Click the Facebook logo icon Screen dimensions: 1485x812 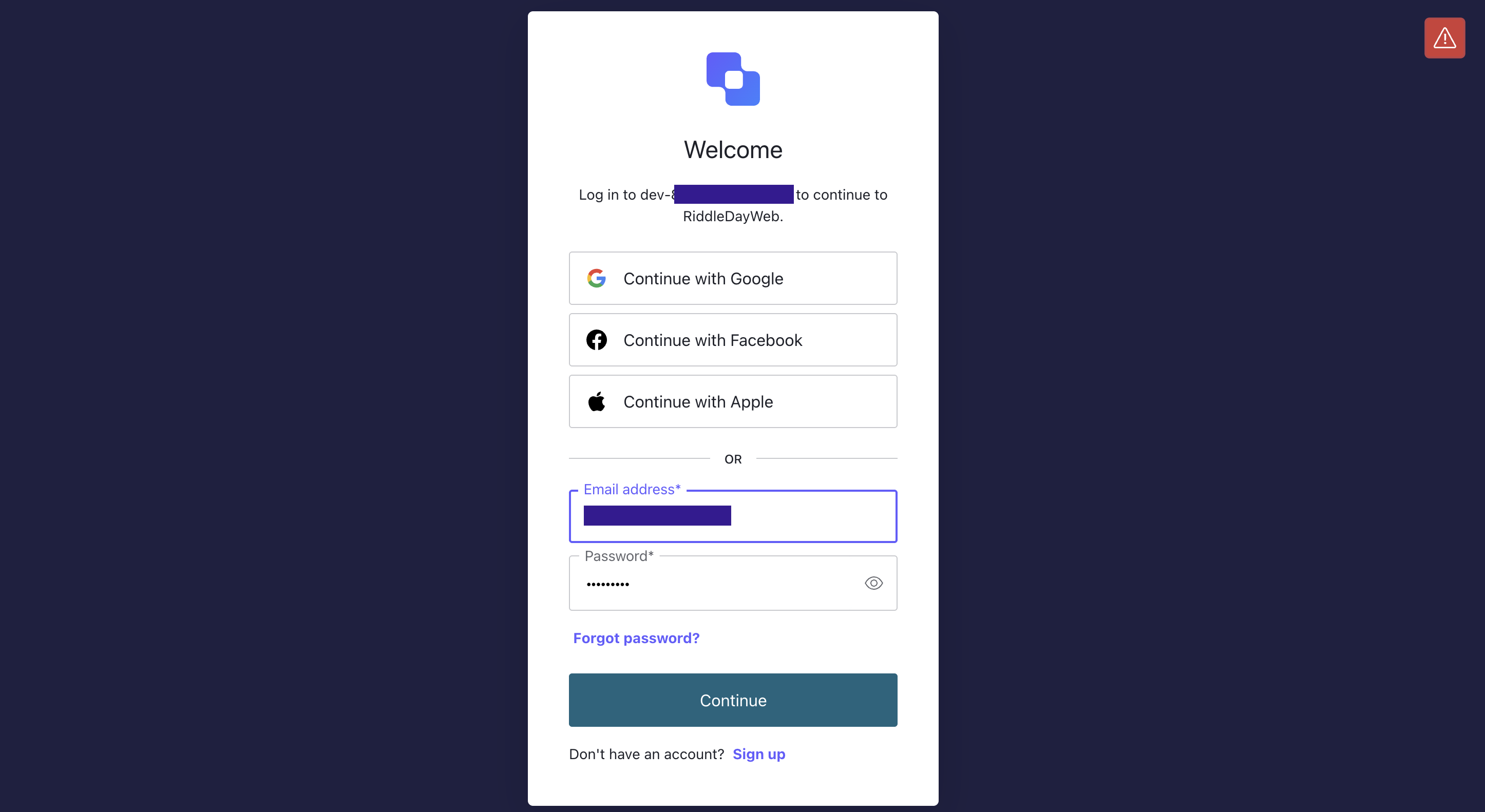597,340
